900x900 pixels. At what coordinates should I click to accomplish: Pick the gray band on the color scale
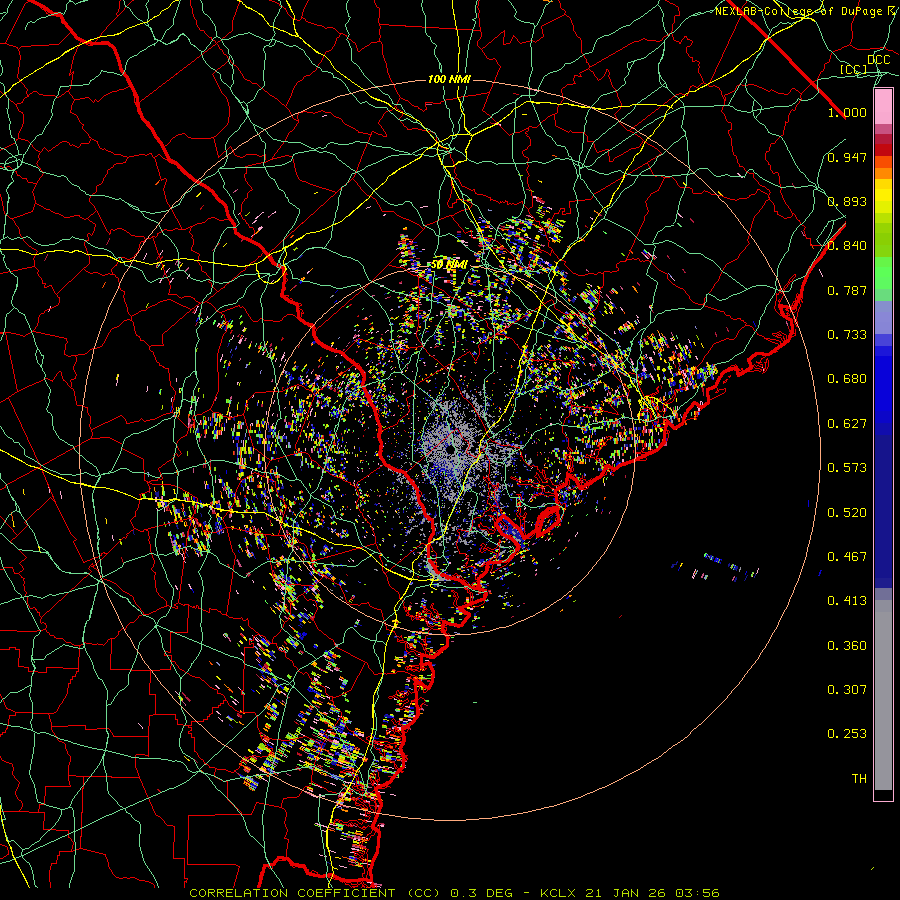(x=883, y=695)
